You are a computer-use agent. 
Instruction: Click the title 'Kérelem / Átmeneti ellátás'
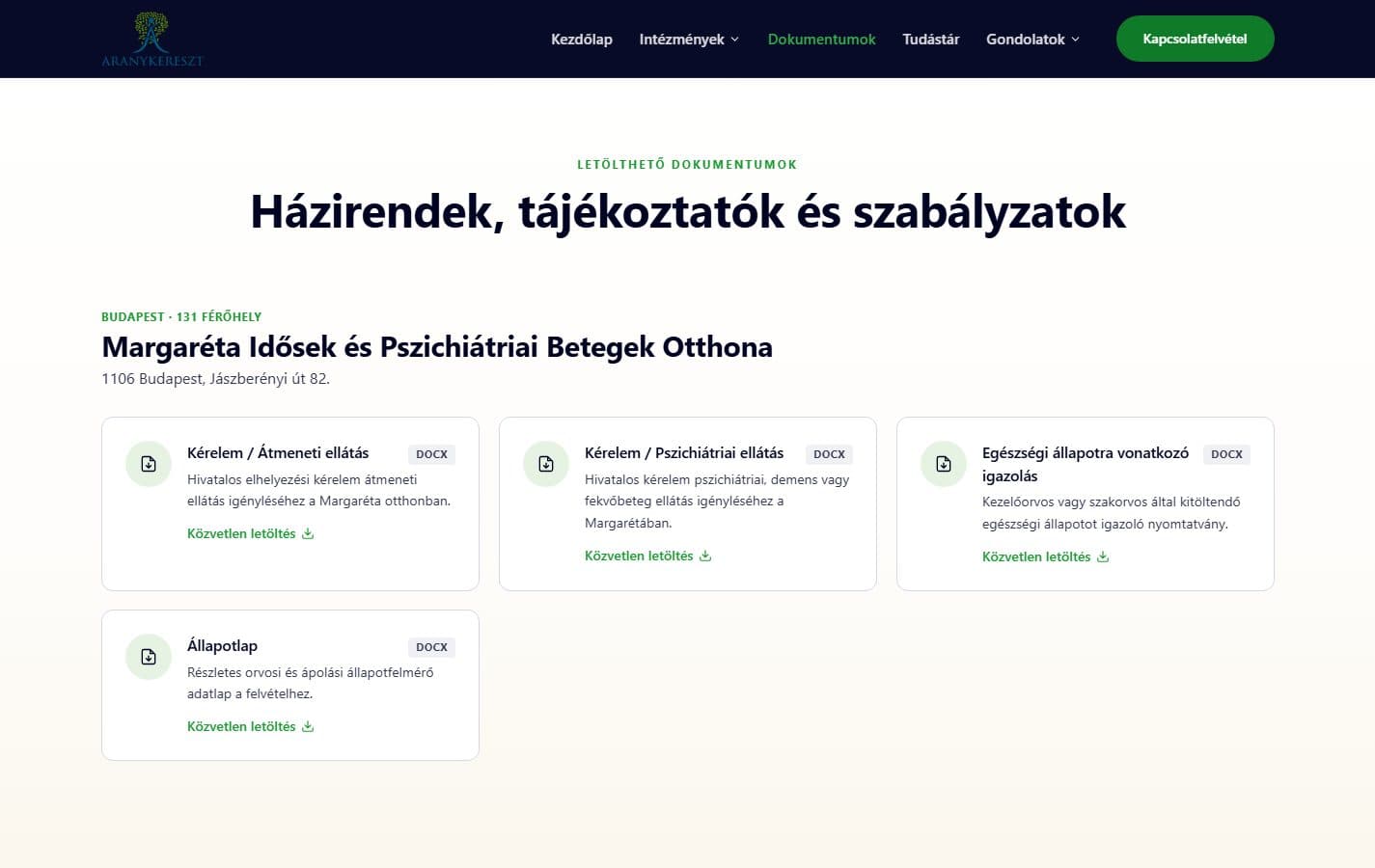(x=278, y=452)
